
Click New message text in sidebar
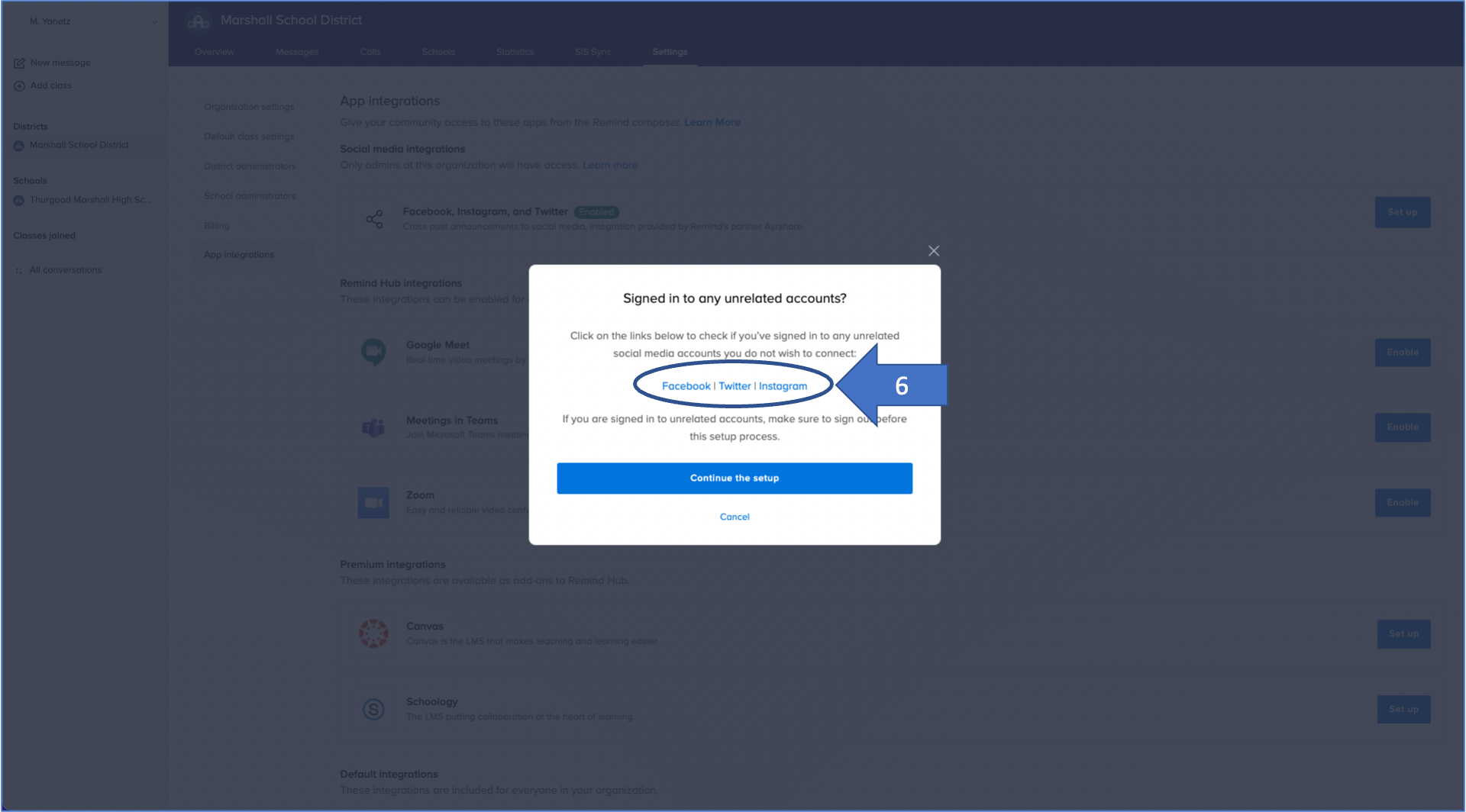(60, 63)
